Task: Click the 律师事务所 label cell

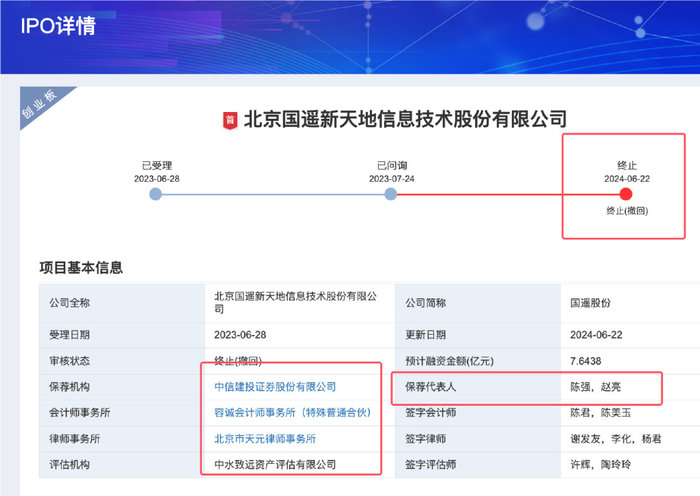Action: pos(122,438)
